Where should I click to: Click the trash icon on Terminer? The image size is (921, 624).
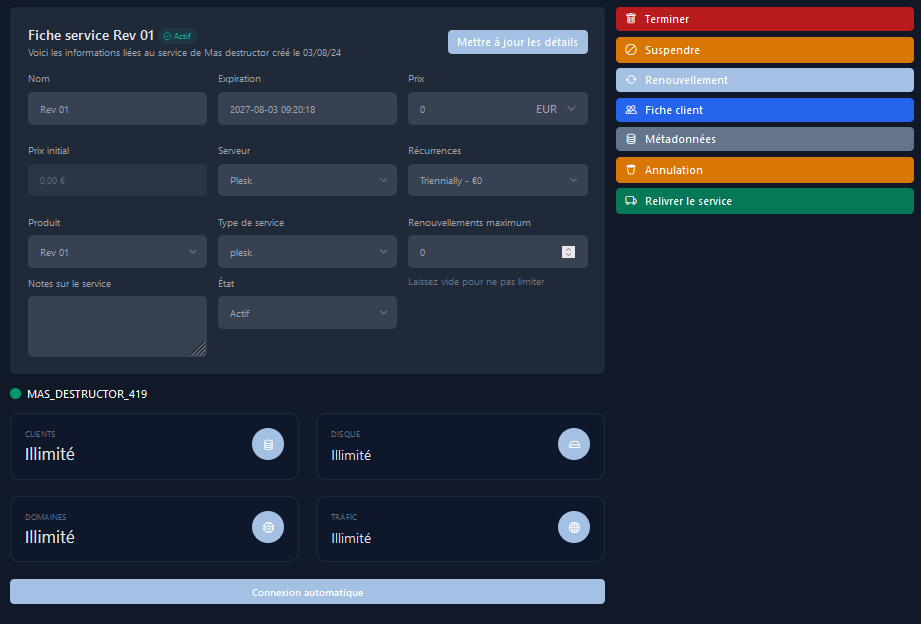coord(631,19)
